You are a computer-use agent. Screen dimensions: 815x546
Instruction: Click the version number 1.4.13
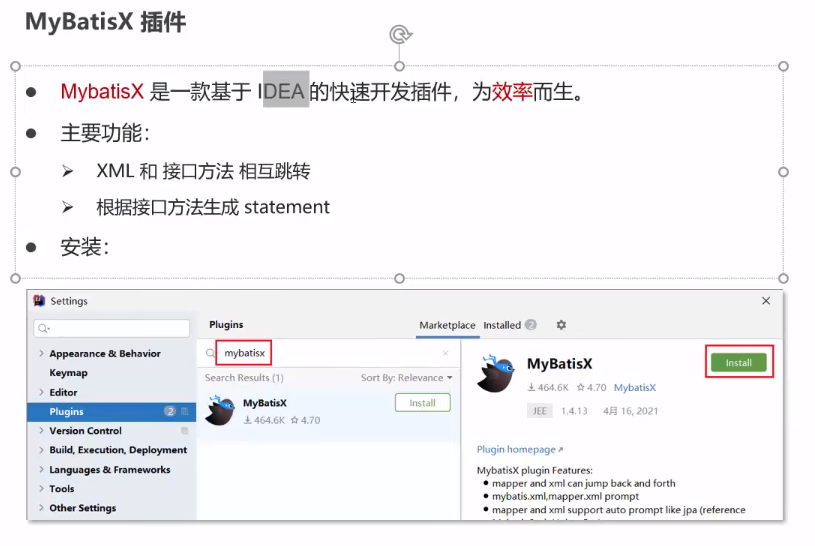[x=574, y=411]
